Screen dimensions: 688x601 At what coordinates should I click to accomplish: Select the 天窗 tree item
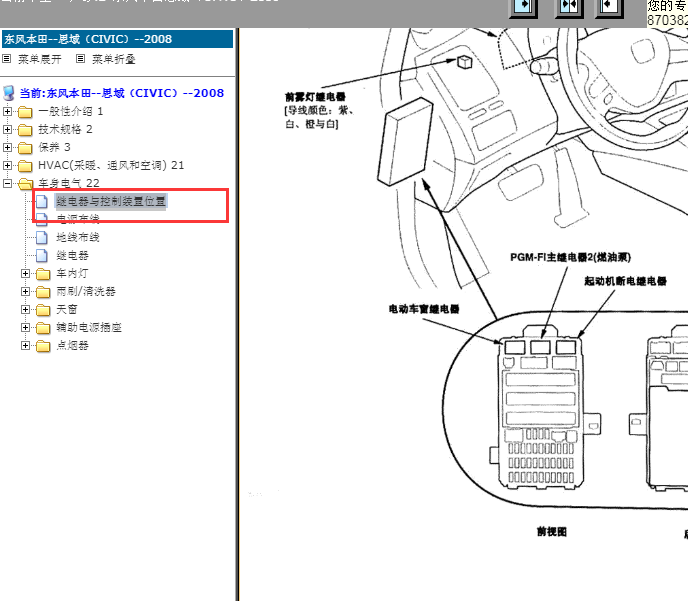tap(67, 309)
